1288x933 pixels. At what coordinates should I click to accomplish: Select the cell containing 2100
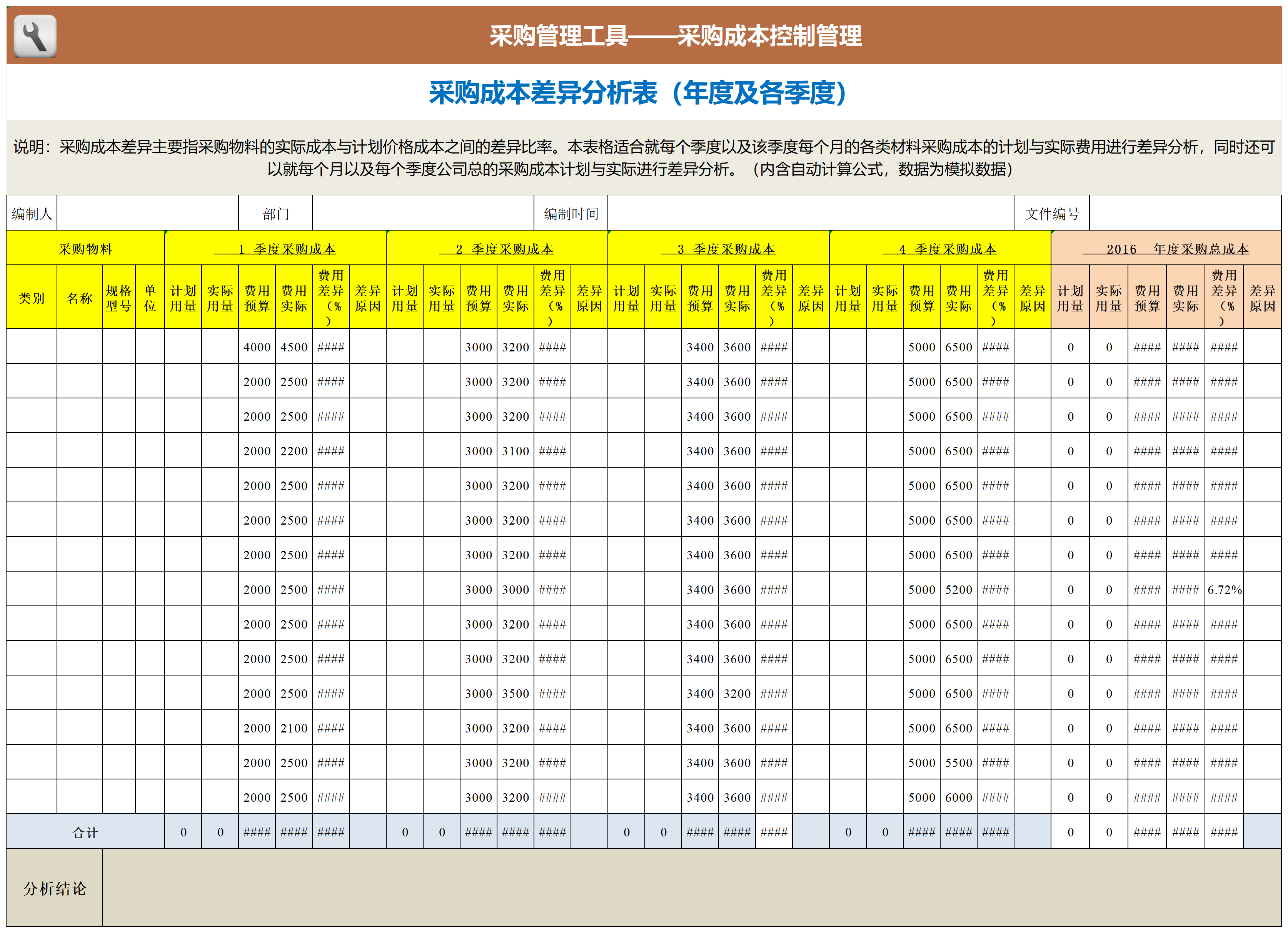click(294, 728)
